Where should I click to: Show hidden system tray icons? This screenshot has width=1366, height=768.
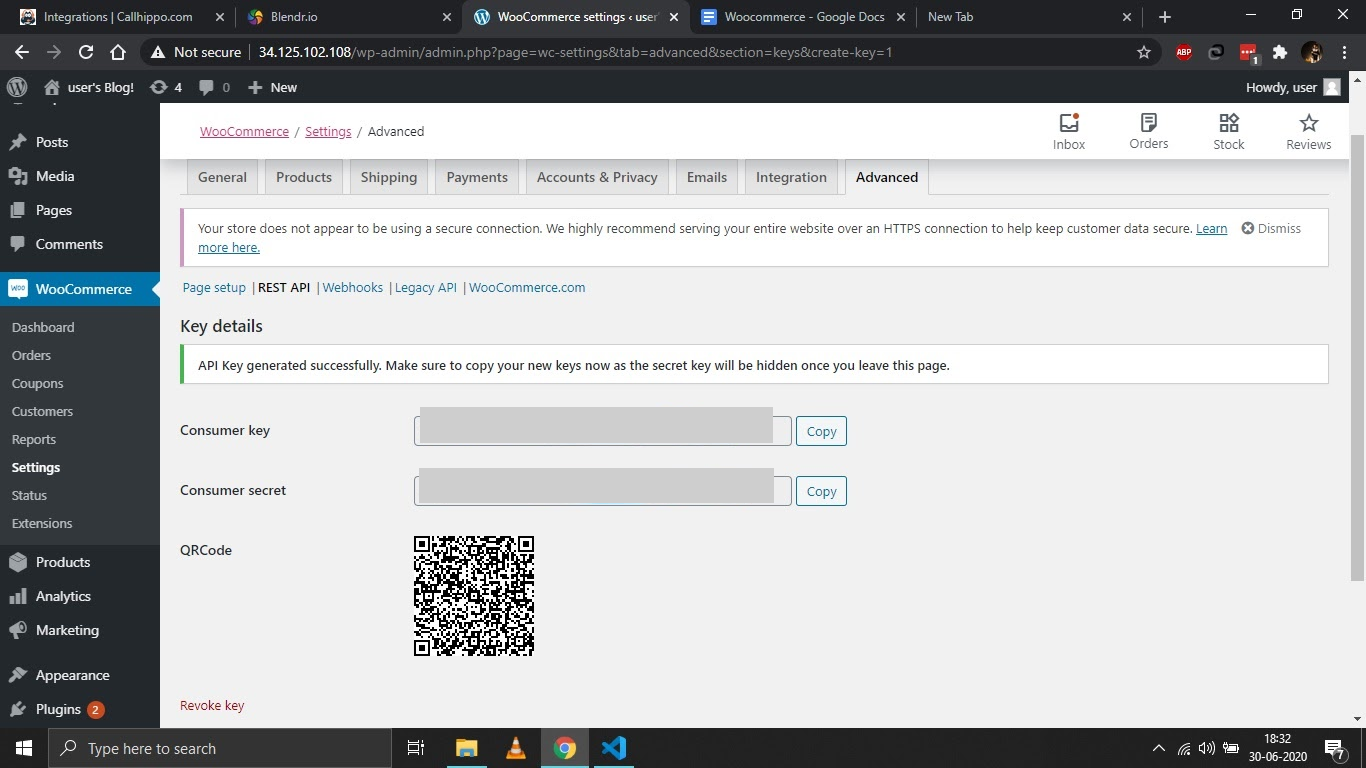[x=1159, y=748]
